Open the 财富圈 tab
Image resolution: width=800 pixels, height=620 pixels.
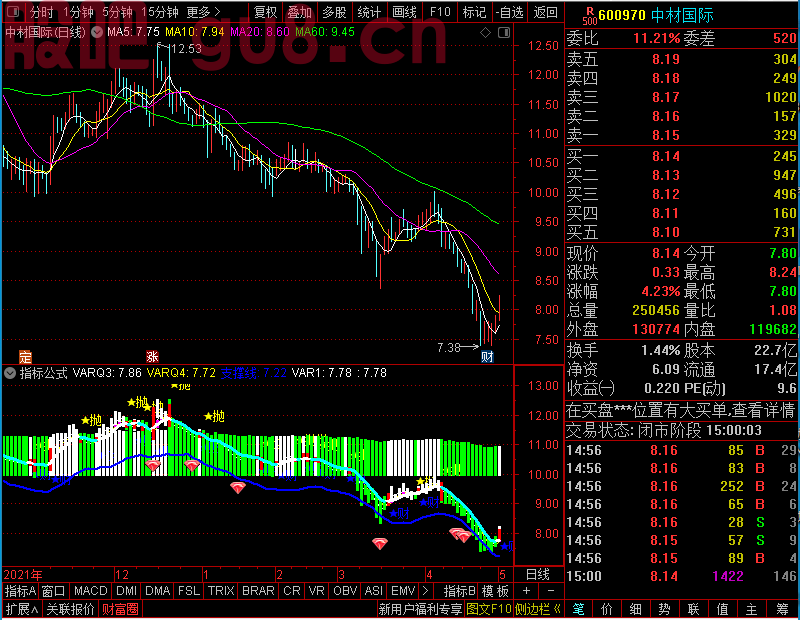tap(120, 609)
